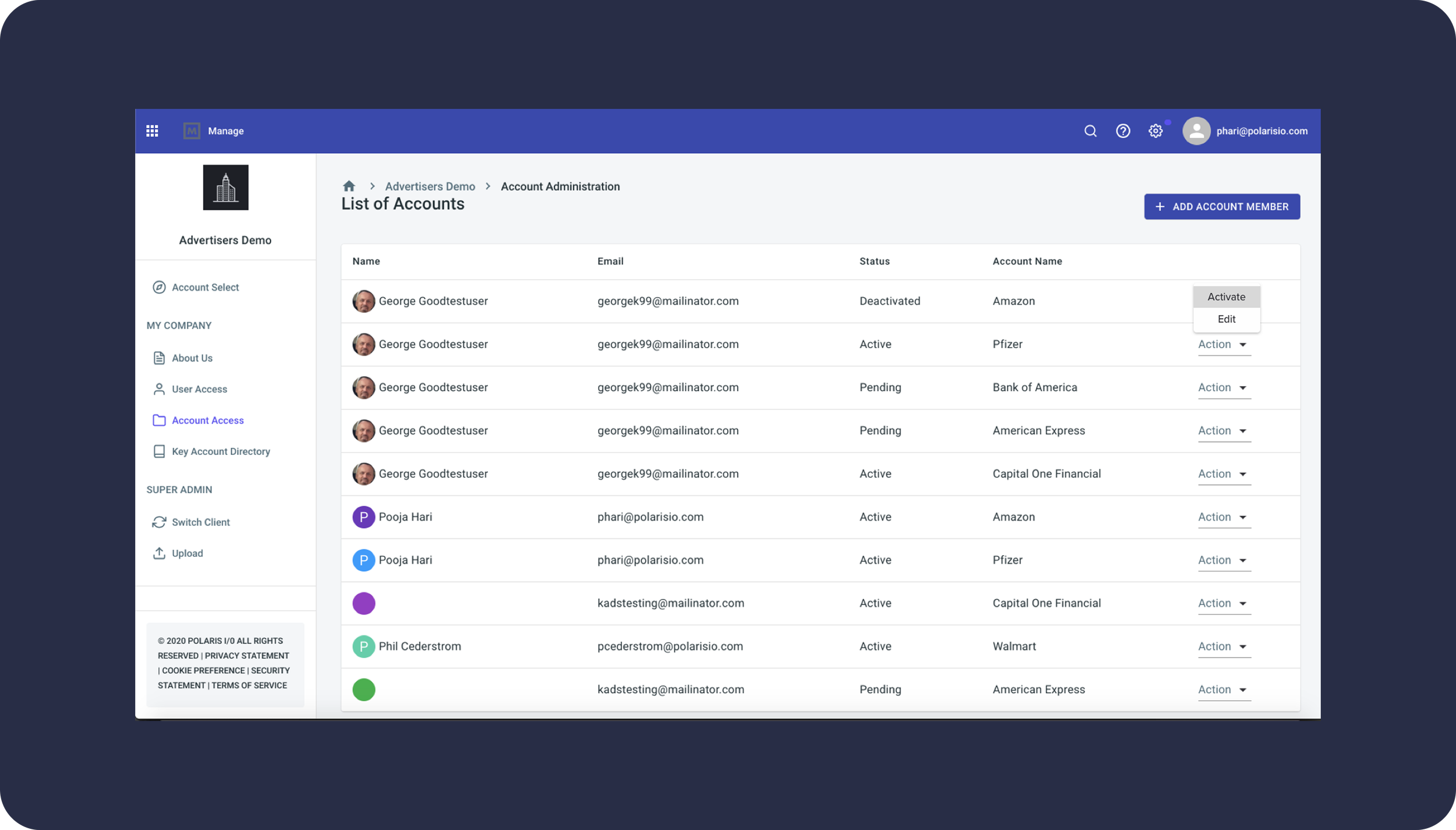Open the user profile avatar in the header
Screen dimensions: 1456x830
1196,131
